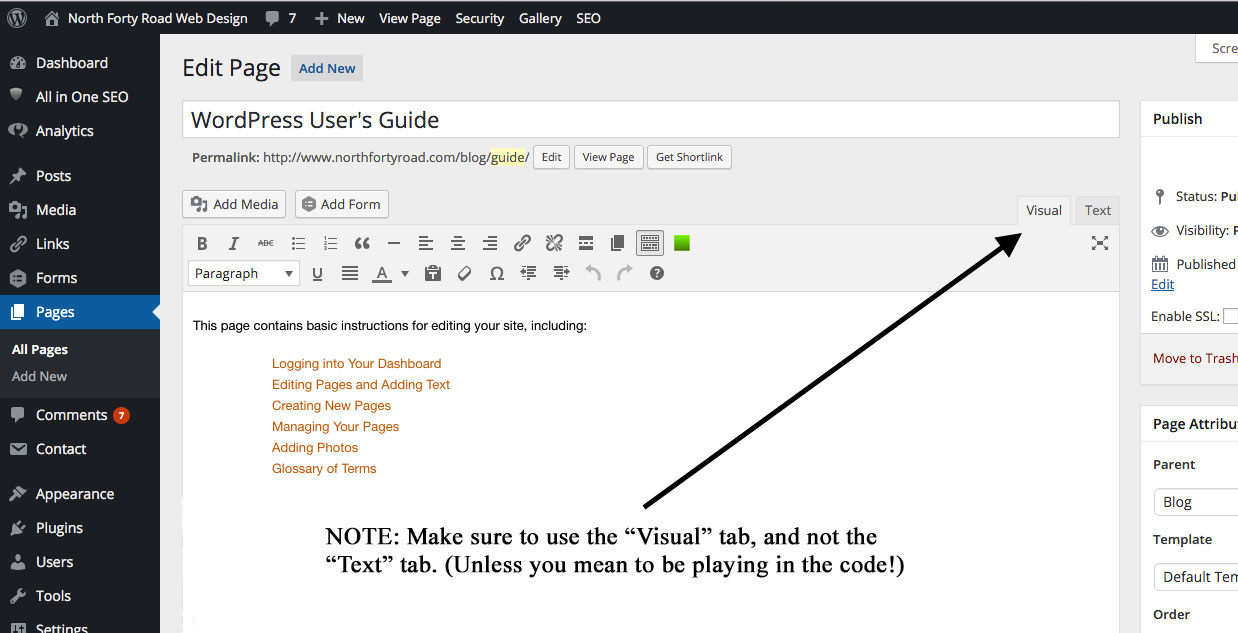The height and width of the screenshot is (633, 1238).
Task: Insert the Read More tag
Action: [x=586, y=243]
